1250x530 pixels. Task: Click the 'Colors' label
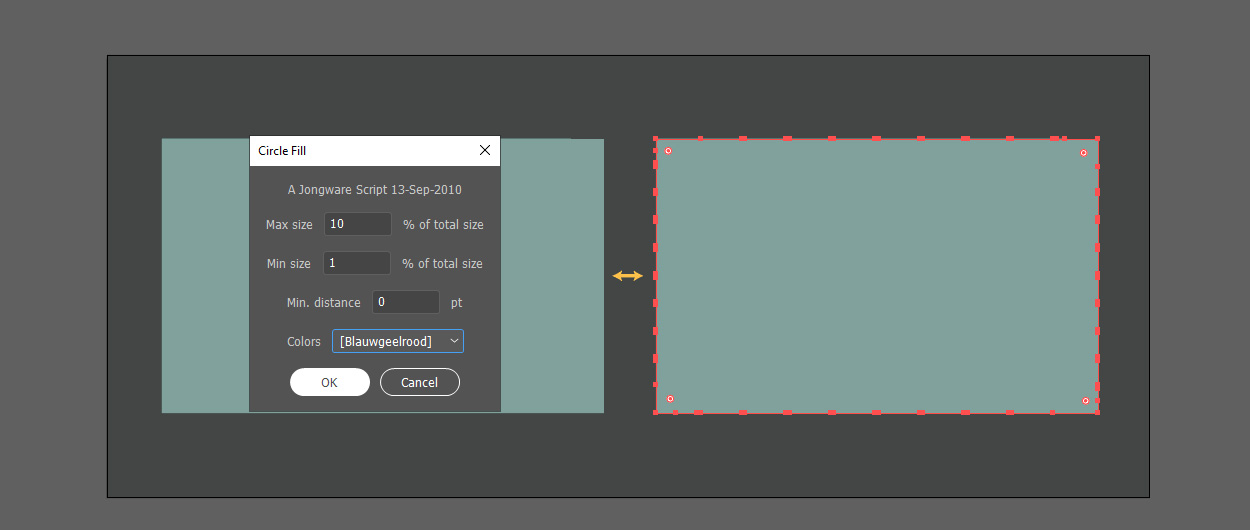pyautogui.click(x=304, y=342)
